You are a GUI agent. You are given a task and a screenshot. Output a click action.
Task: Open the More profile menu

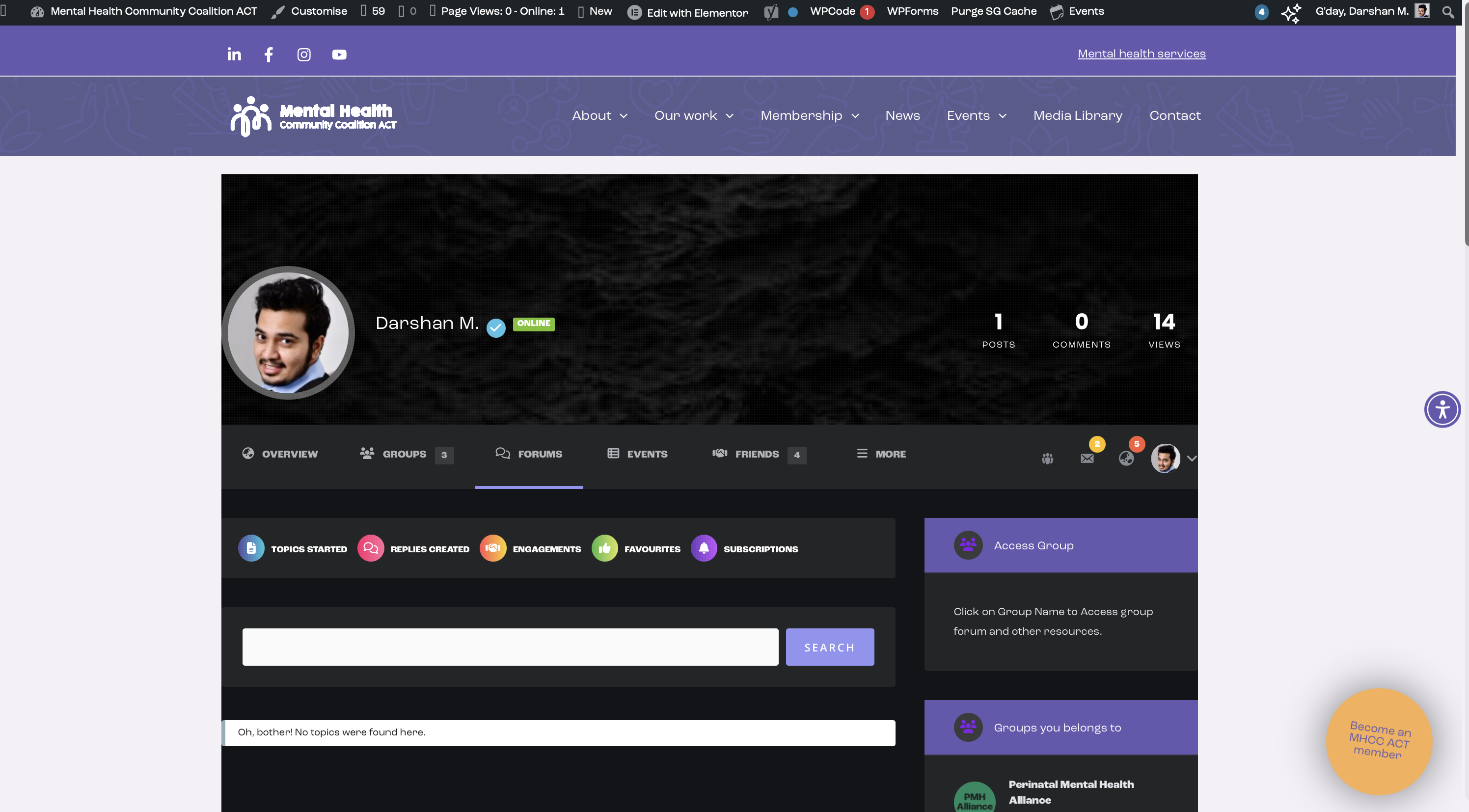881,454
